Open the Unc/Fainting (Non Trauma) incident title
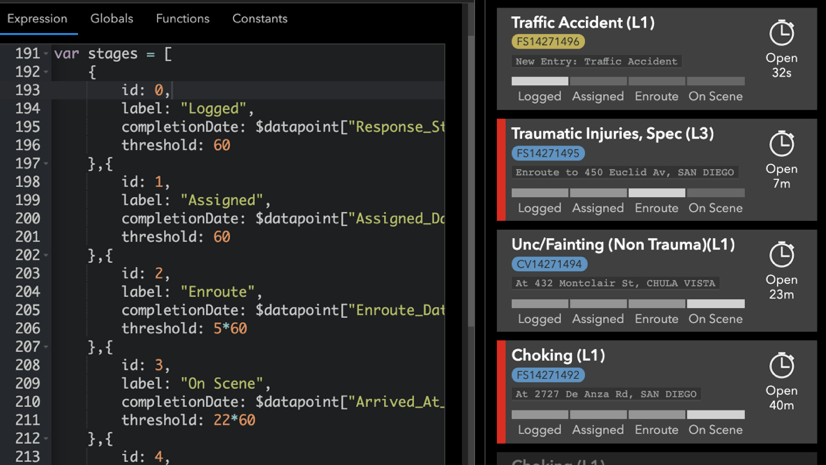 622,244
